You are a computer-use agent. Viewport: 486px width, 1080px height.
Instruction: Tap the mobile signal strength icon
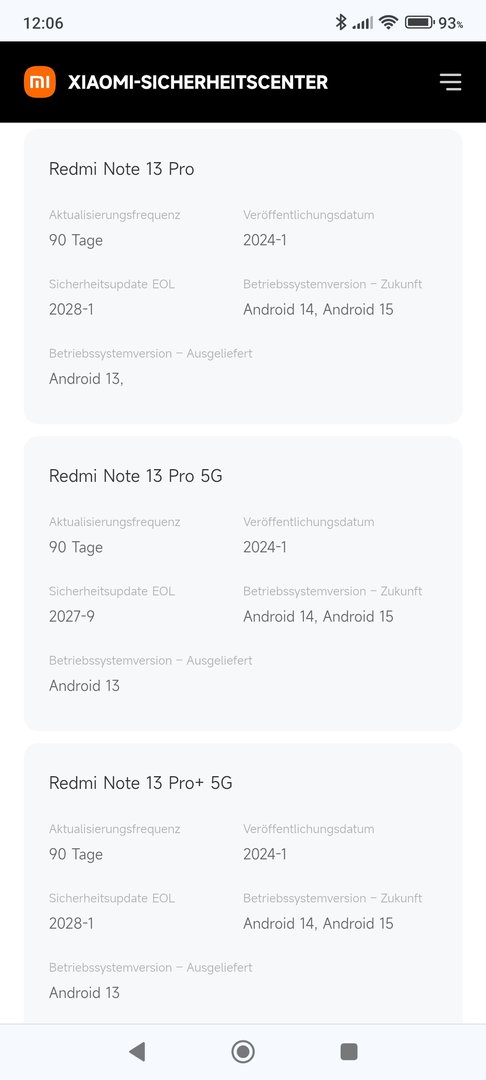pos(363,23)
